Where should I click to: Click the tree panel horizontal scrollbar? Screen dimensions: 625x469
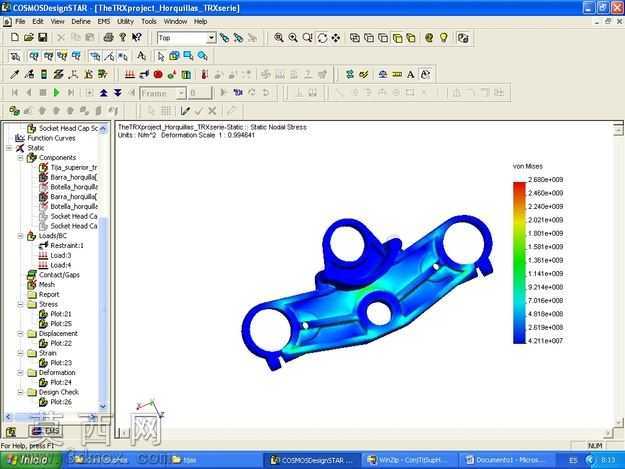(x=50, y=417)
